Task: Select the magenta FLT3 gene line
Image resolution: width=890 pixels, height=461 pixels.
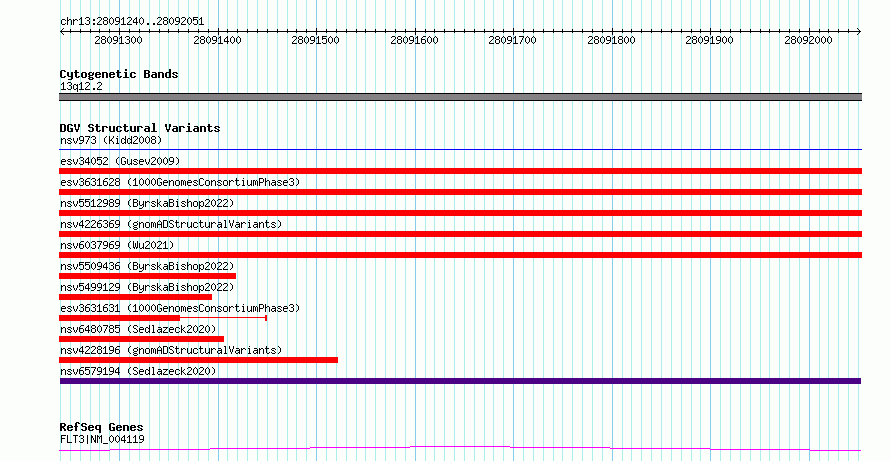Action: [460, 449]
